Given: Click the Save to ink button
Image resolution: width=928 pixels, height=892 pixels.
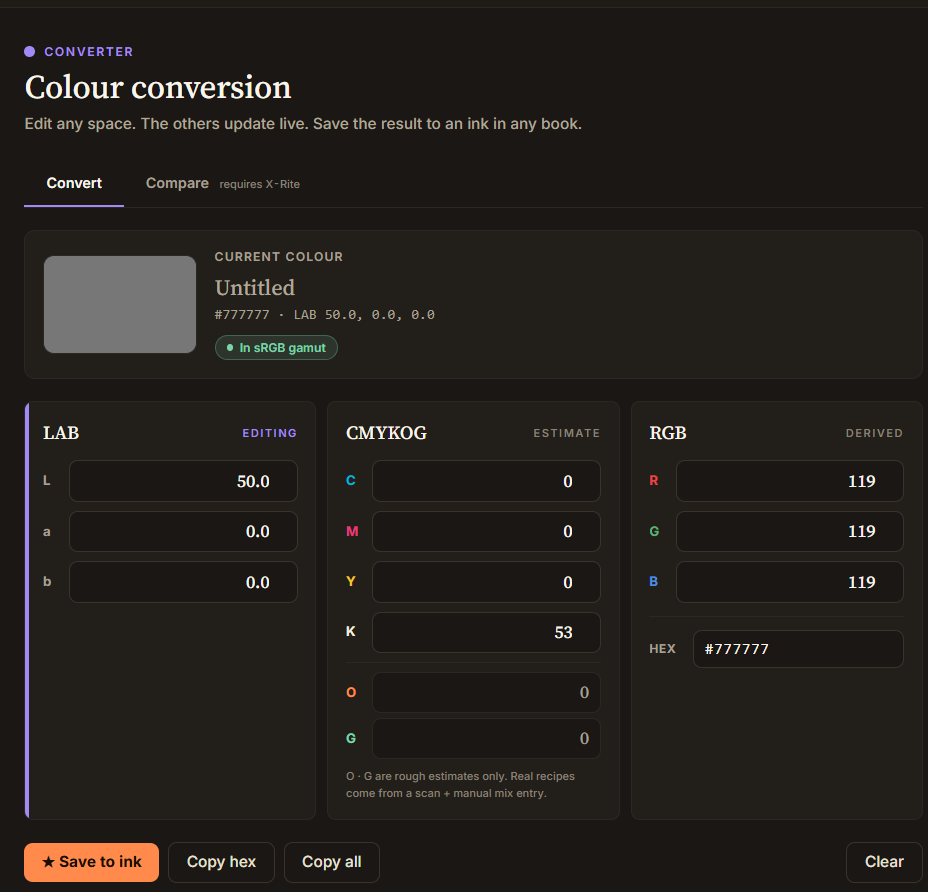Looking at the screenshot, I should click(91, 862).
